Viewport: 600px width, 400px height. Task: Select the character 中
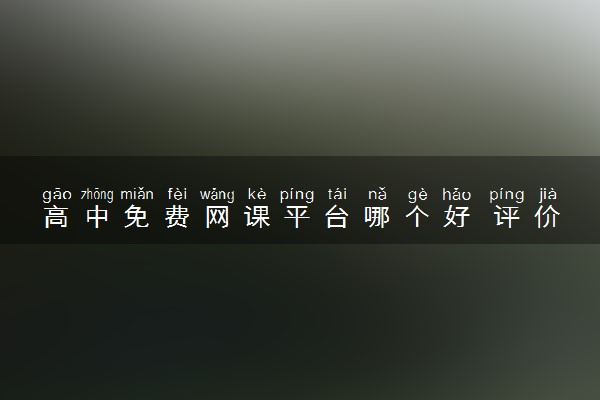(x=97, y=217)
